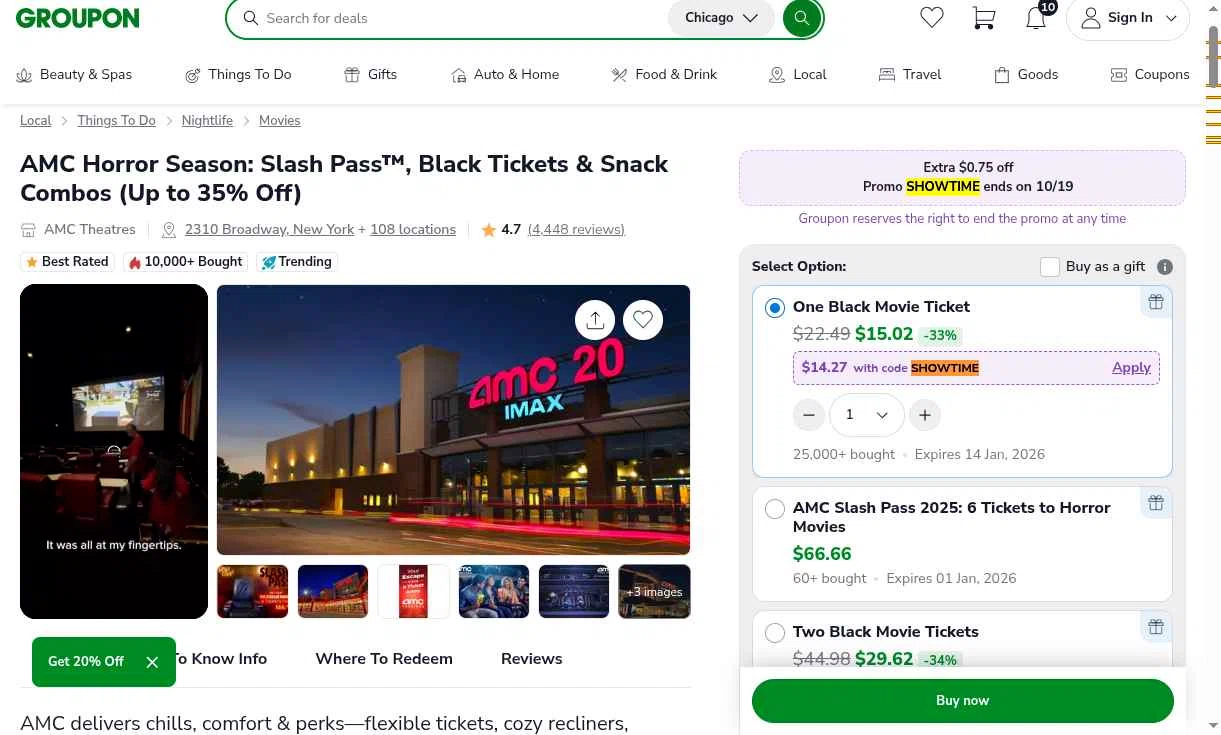Select Two Black Movie Tickets radio option
The width and height of the screenshot is (1221, 735).
[775, 633]
